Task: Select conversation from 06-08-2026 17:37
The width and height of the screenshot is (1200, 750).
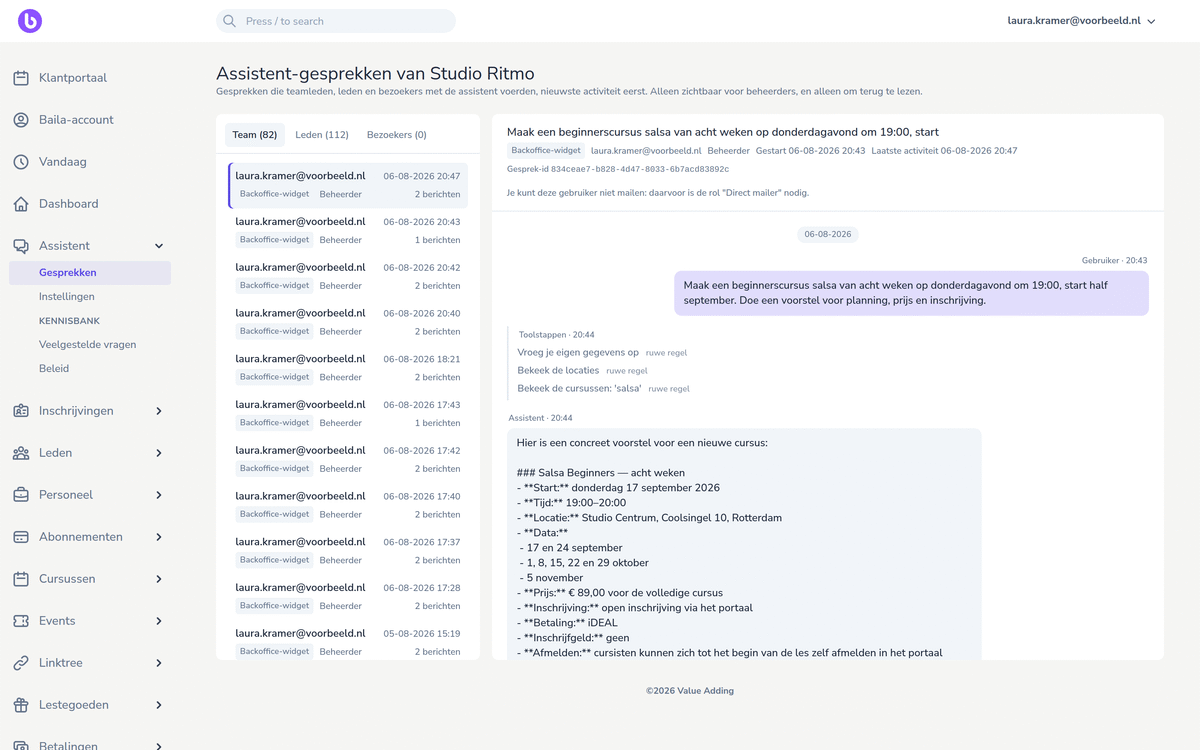Action: (x=348, y=551)
